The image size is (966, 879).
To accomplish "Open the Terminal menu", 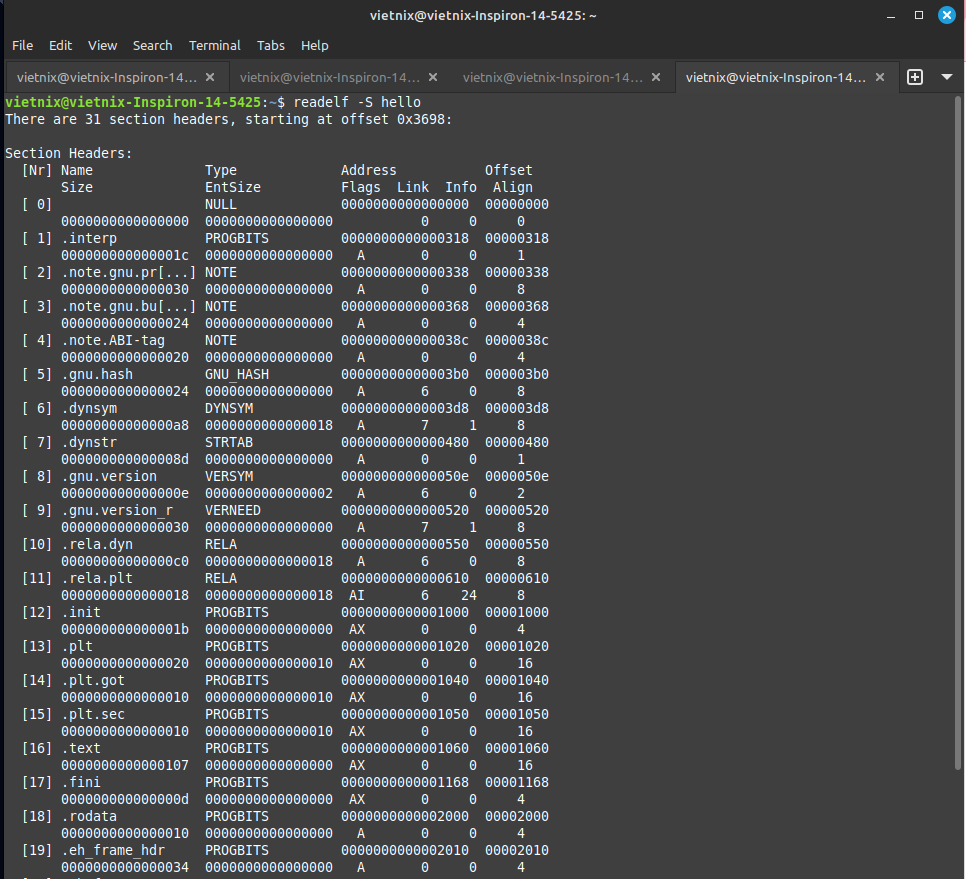I will (x=214, y=46).
